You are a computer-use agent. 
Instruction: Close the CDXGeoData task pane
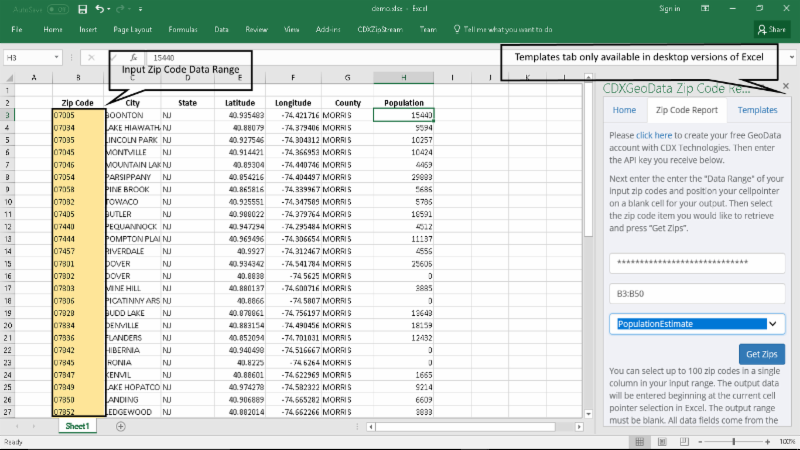coord(786,86)
